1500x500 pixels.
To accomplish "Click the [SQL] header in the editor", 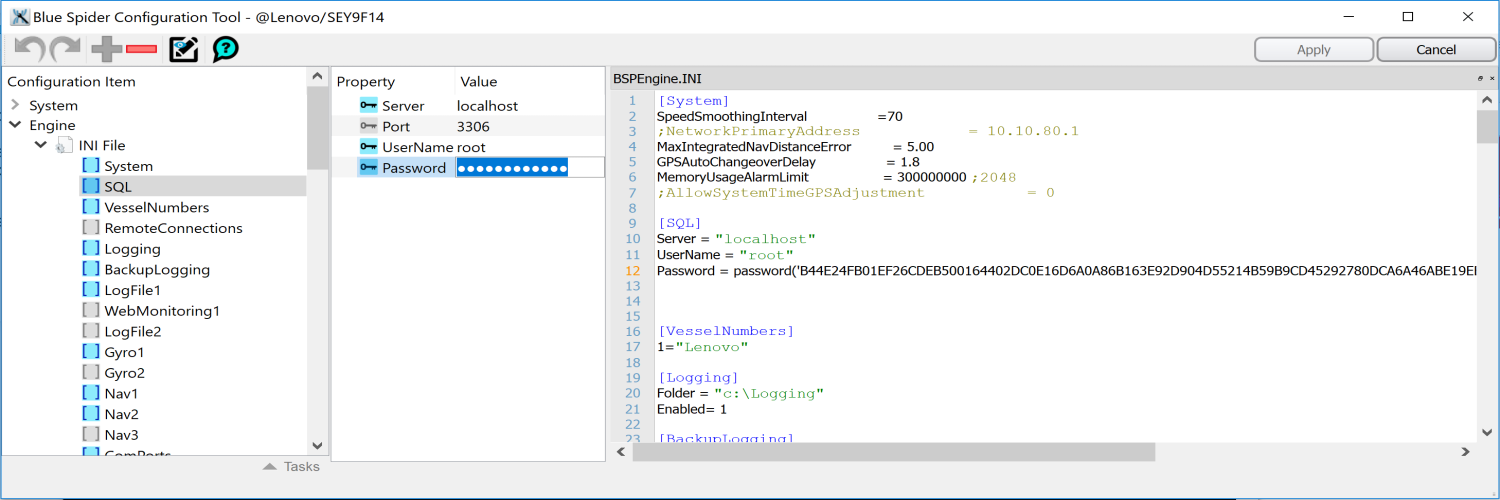I will (x=679, y=223).
